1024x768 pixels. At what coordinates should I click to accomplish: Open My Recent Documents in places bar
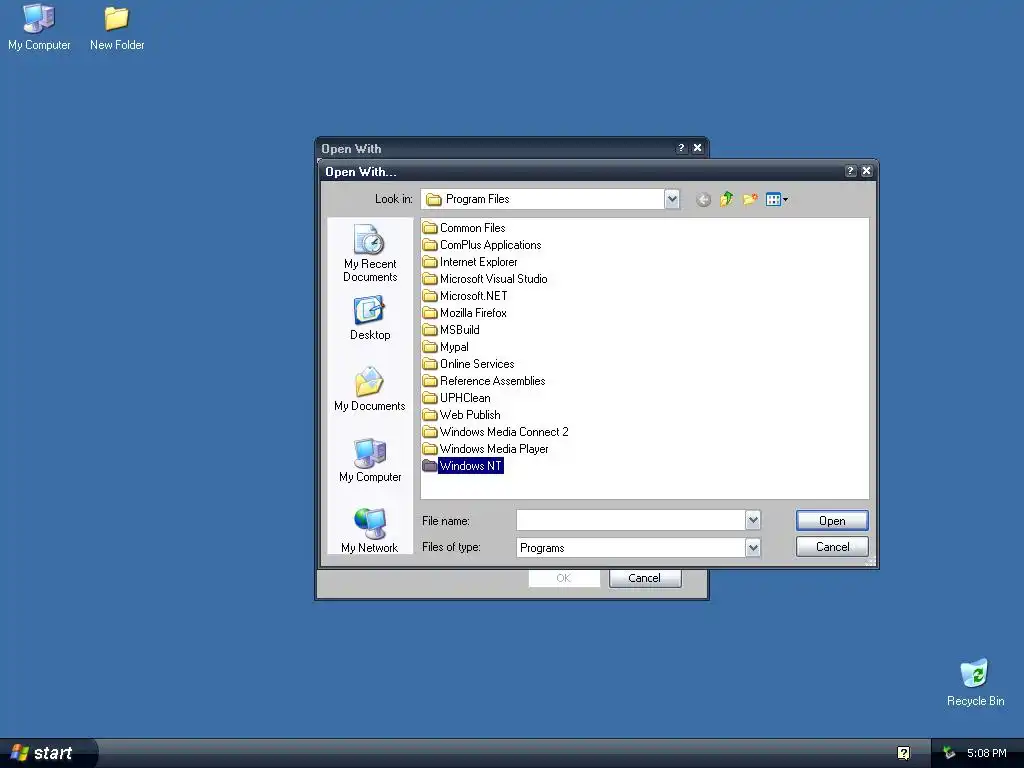point(370,253)
